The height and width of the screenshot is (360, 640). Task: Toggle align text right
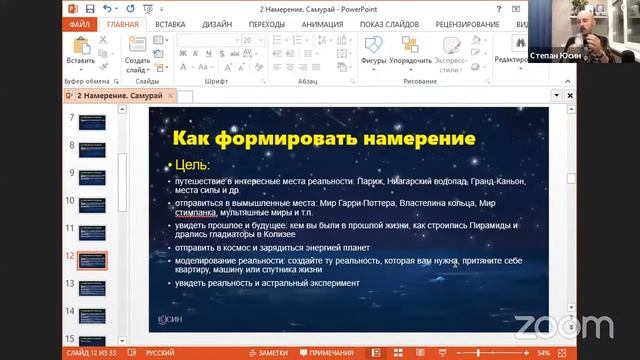coord(303,67)
